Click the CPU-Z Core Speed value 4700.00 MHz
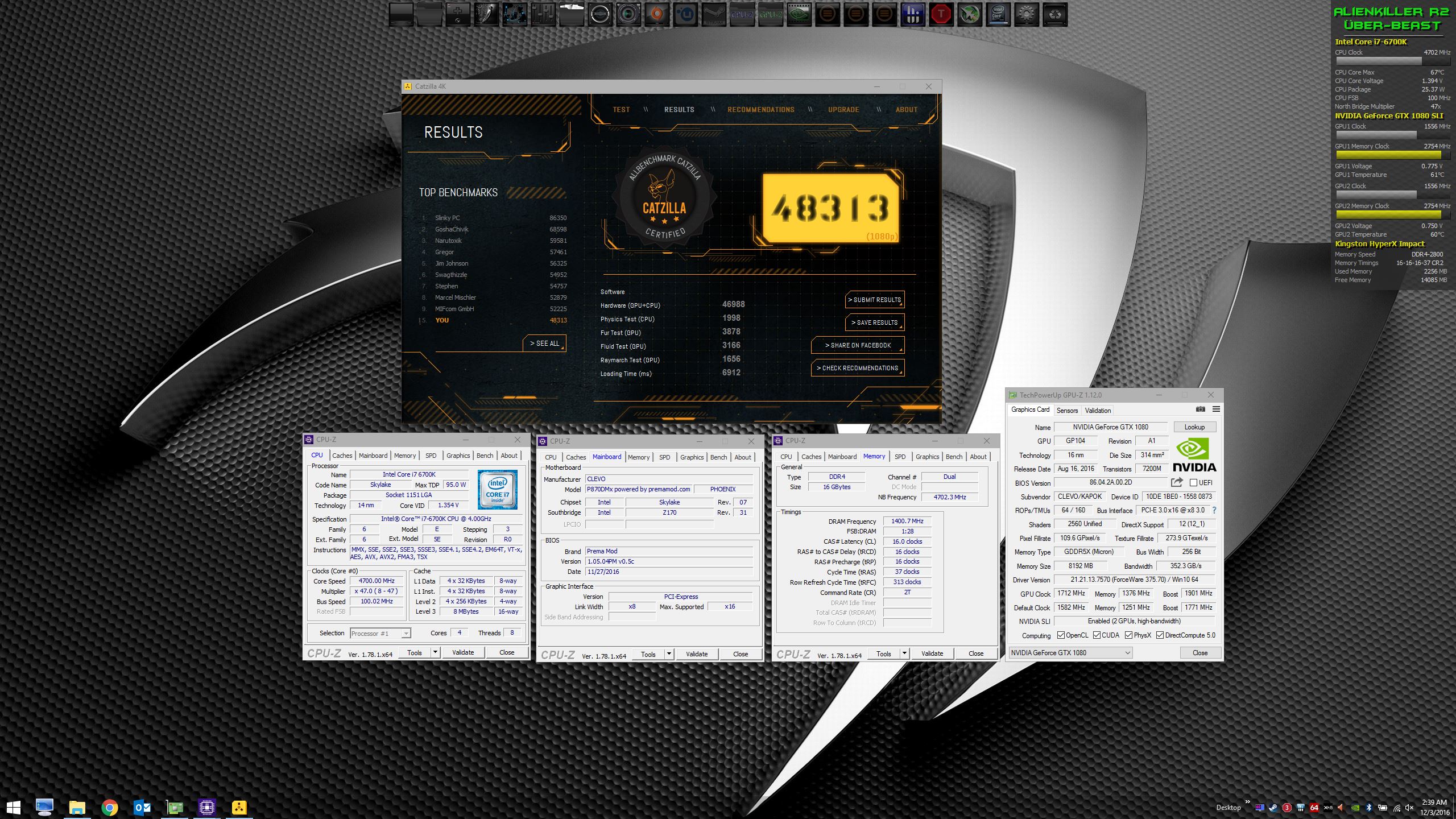Image resolution: width=1456 pixels, height=819 pixels. [377, 581]
